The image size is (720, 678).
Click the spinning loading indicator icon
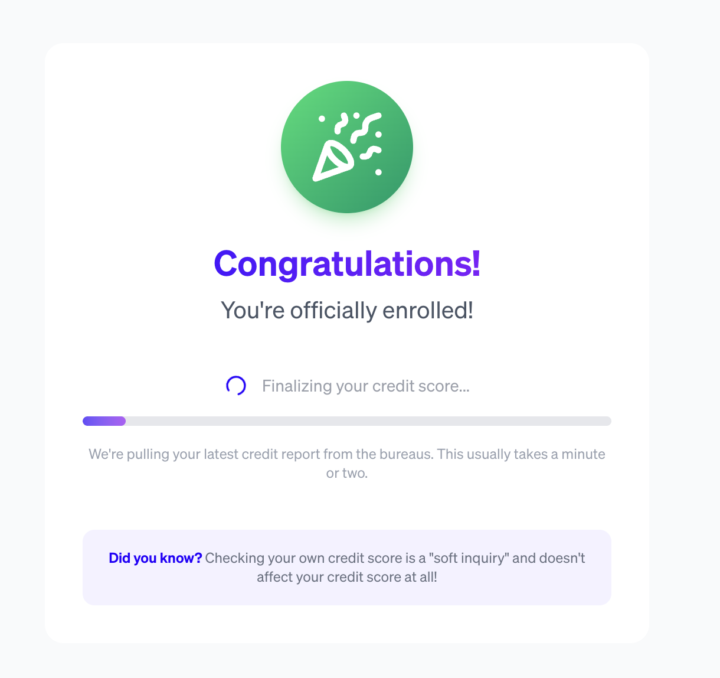click(x=236, y=386)
